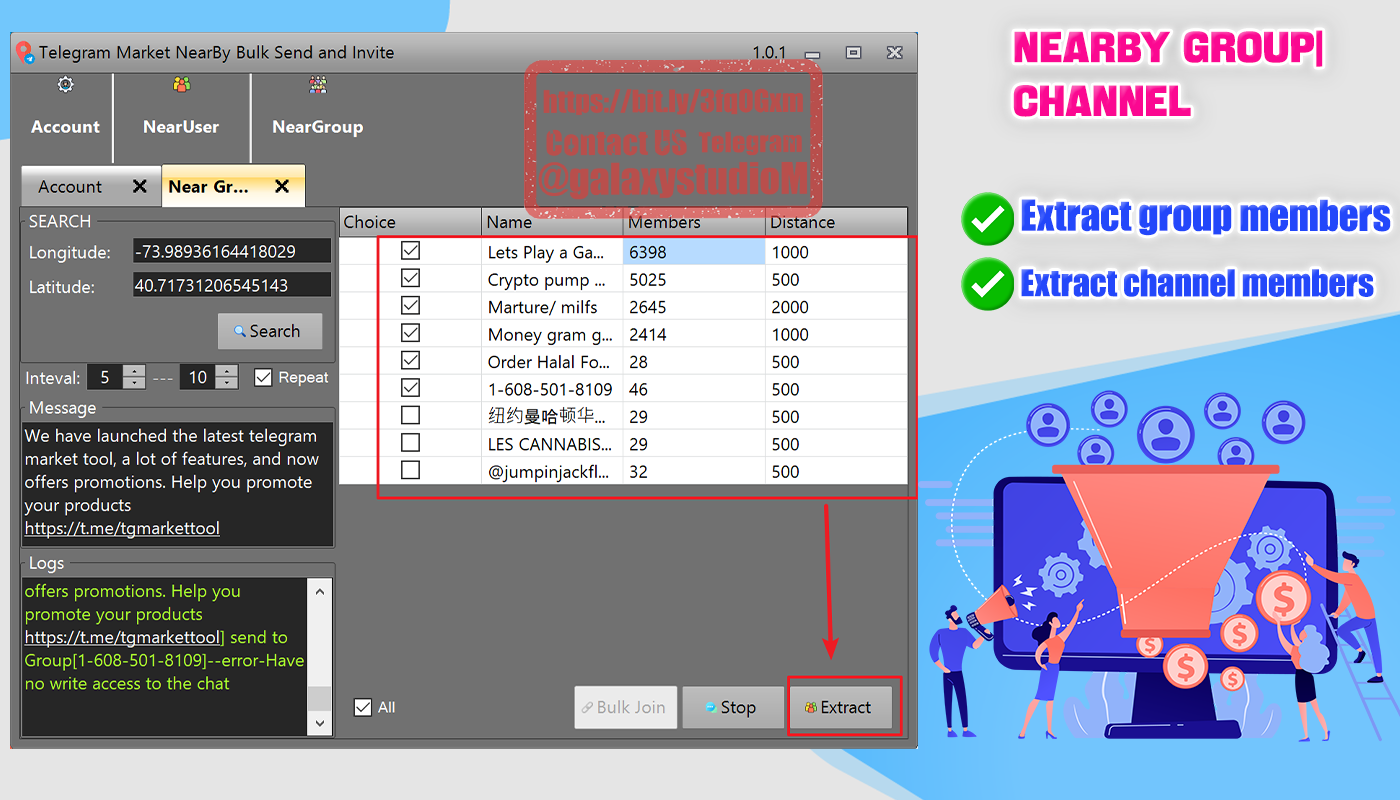Screen dimensions: 1400x800
Task: Click the chain icon on Bulk Join
Action: pyautogui.click(x=588, y=707)
